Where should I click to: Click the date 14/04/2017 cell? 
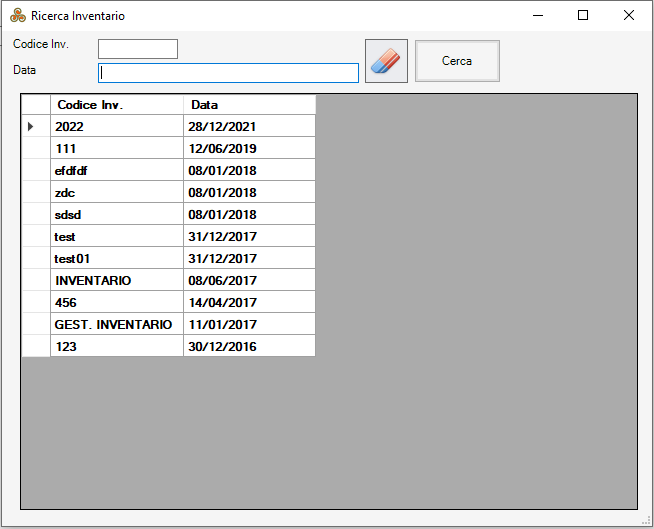click(249, 302)
